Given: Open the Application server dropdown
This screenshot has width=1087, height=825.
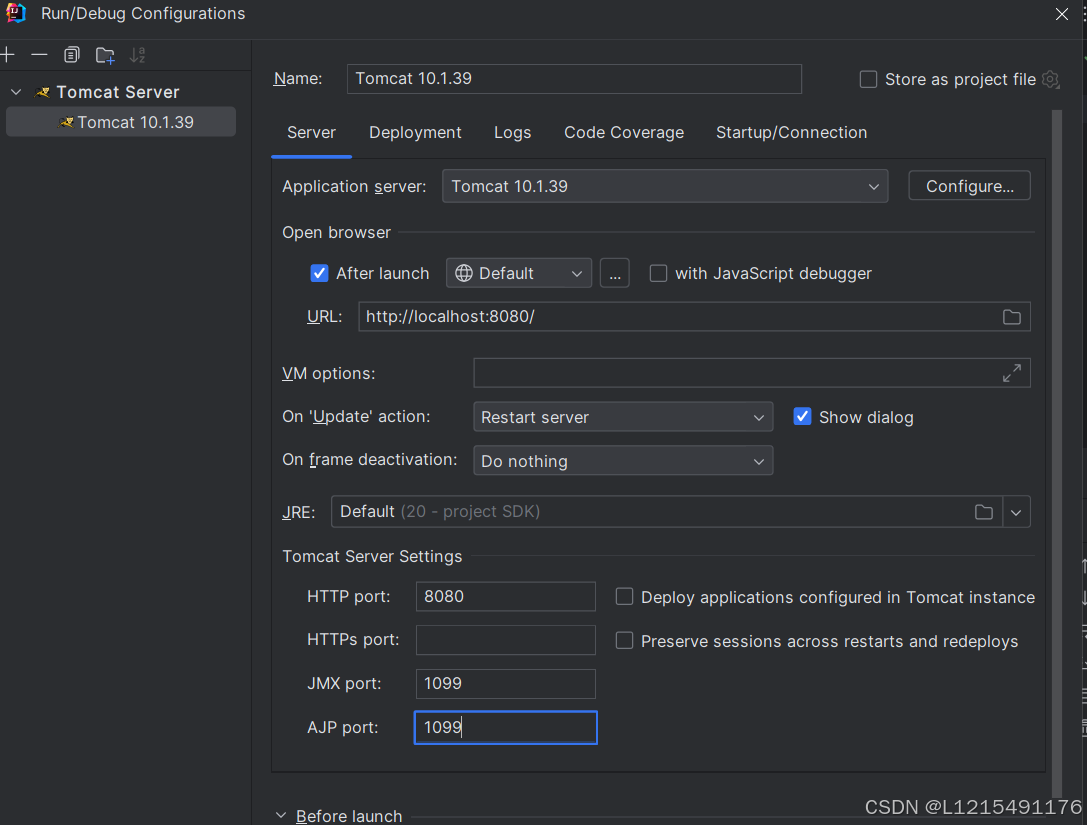Looking at the screenshot, I should 665,186.
